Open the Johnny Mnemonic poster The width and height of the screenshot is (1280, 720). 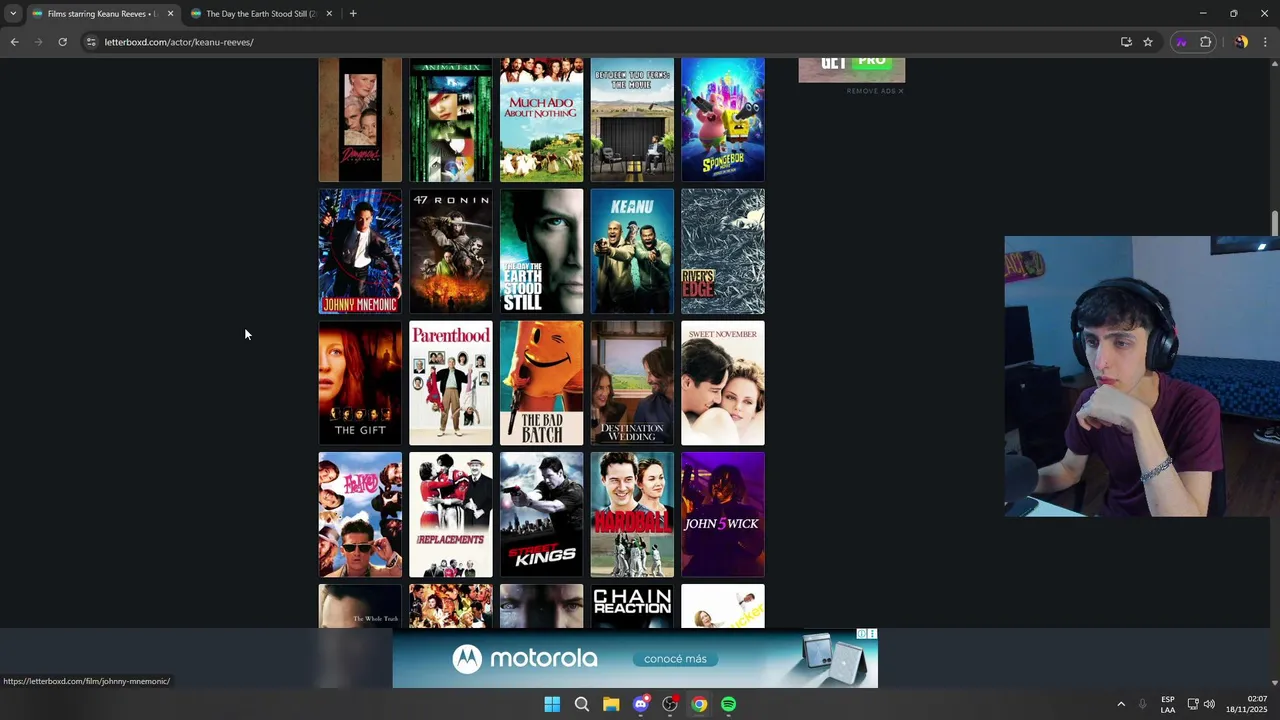tap(360, 251)
